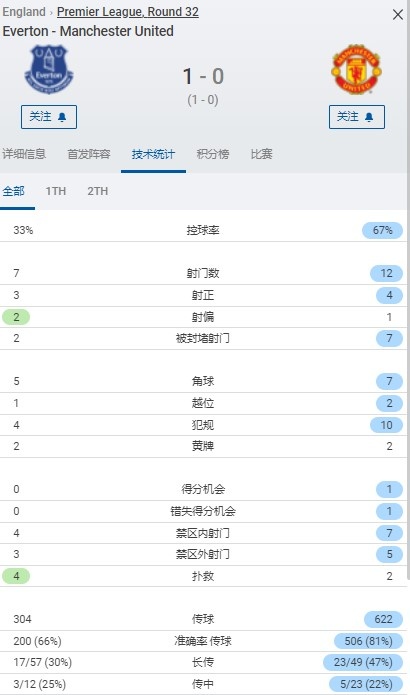Select the 全部 stats filter
The height and width of the screenshot is (695, 410).
pos(13,191)
